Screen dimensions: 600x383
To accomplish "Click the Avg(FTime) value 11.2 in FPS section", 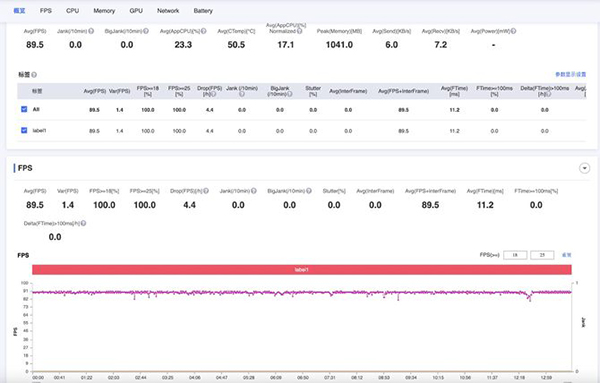I will (485, 205).
